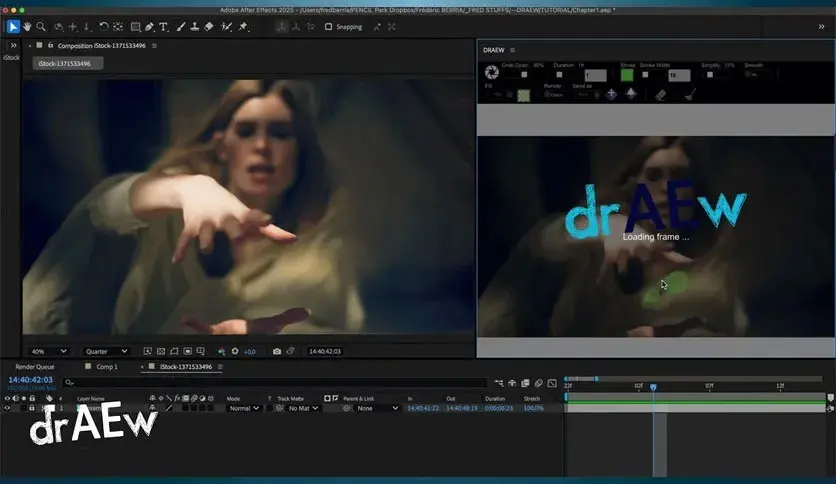The height and width of the screenshot is (484, 836).
Task: Click the eraser icon in DRAEW panel
Action: point(661,95)
